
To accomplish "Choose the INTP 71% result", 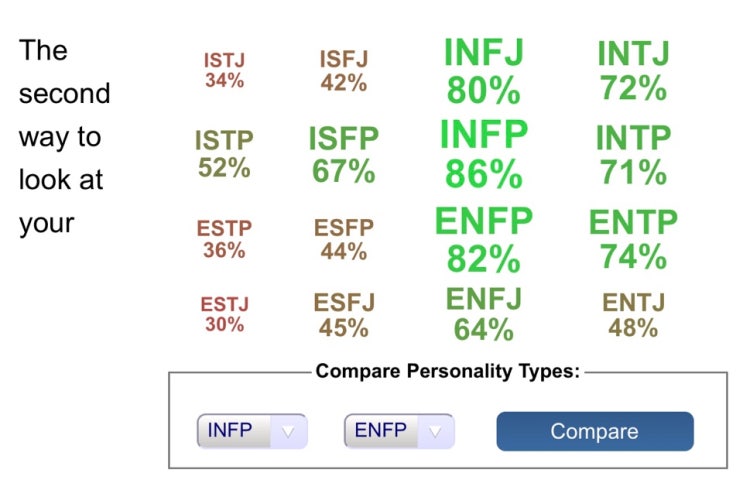I will [x=633, y=154].
